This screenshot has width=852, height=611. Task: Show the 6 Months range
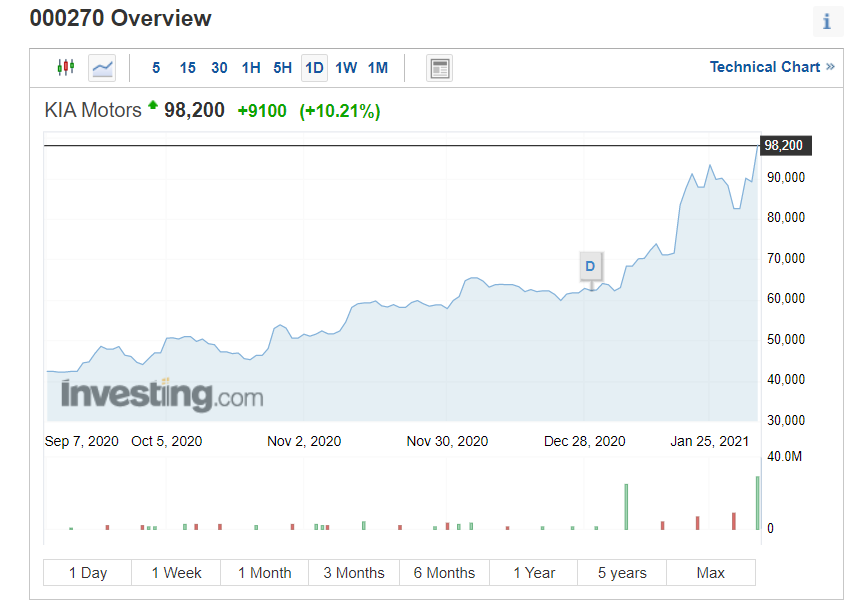click(444, 572)
